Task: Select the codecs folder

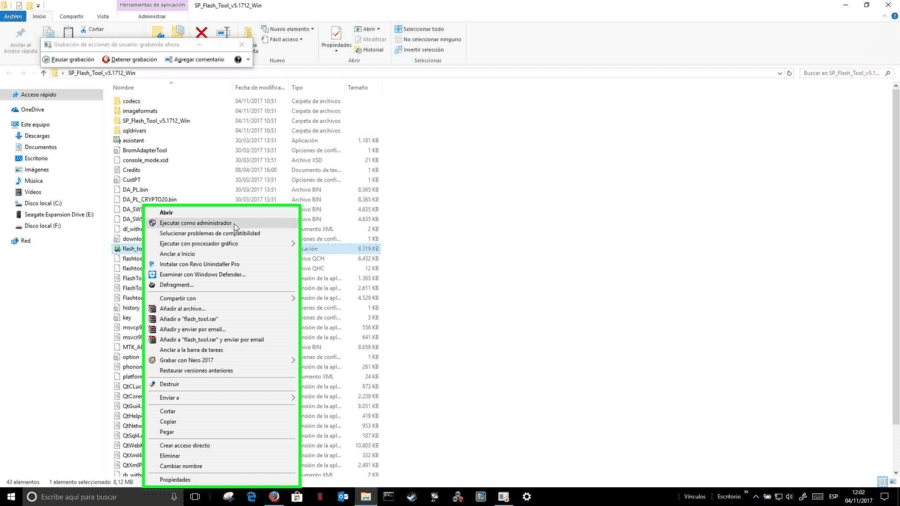Action: click(x=131, y=101)
